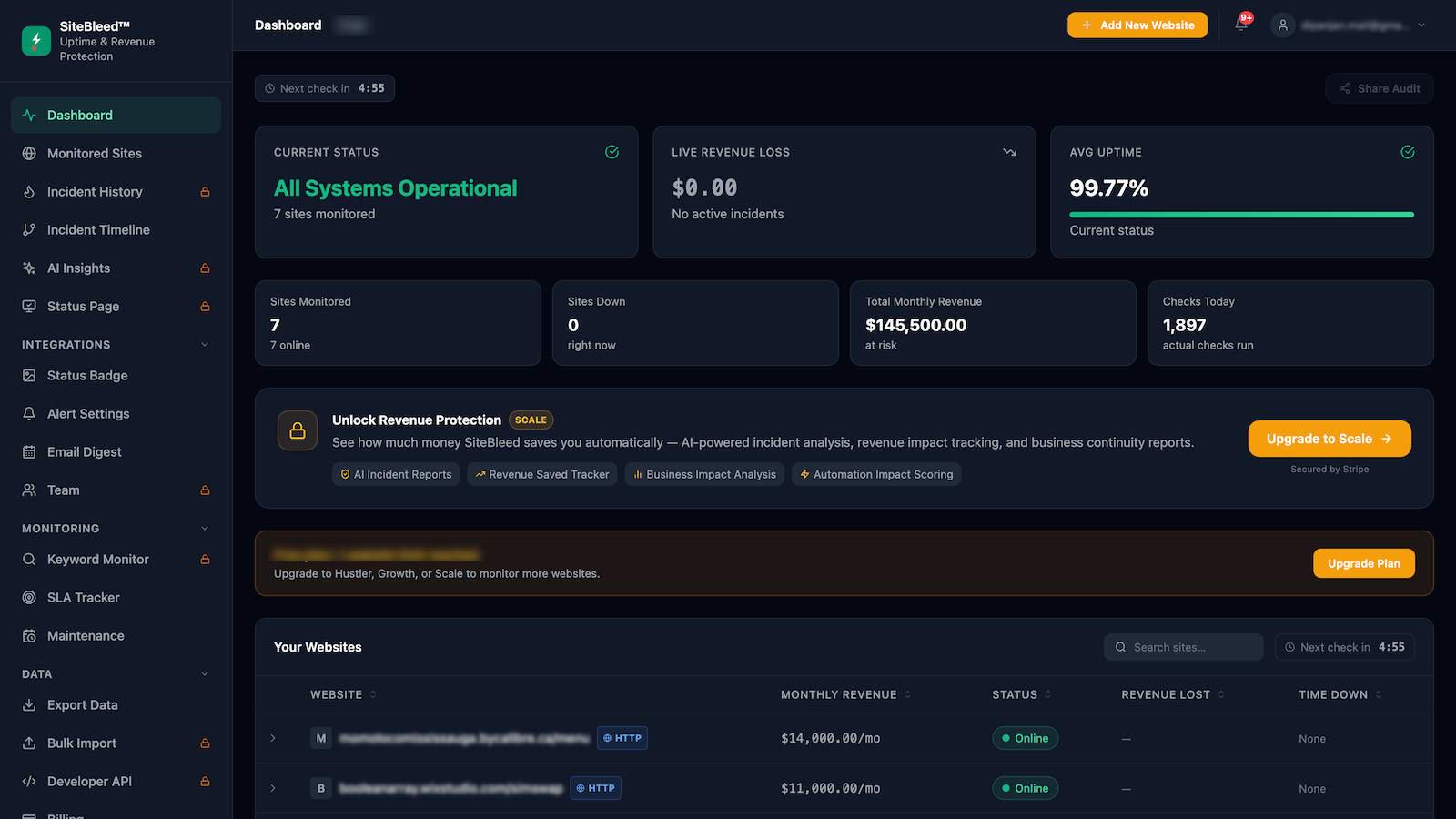1456x819 pixels.
Task: Click the Upgrade Plan button
Action: (x=1364, y=563)
